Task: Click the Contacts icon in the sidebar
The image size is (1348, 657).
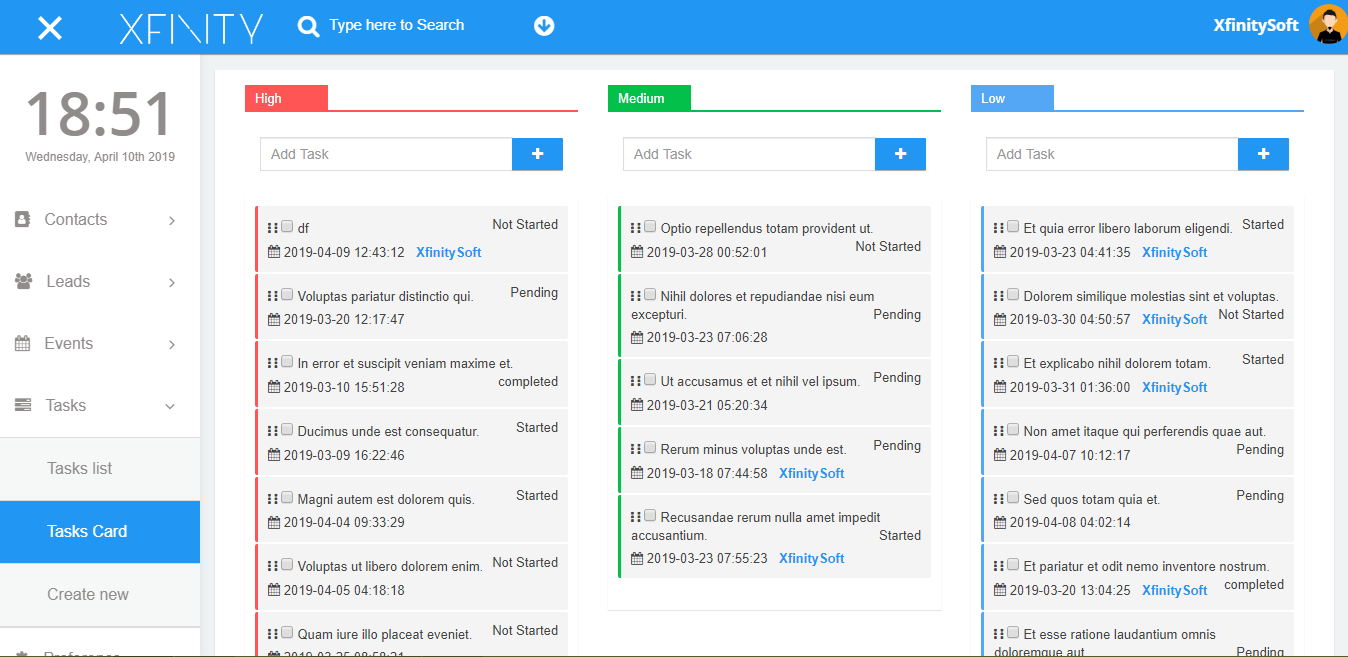Action: coord(21,219)
